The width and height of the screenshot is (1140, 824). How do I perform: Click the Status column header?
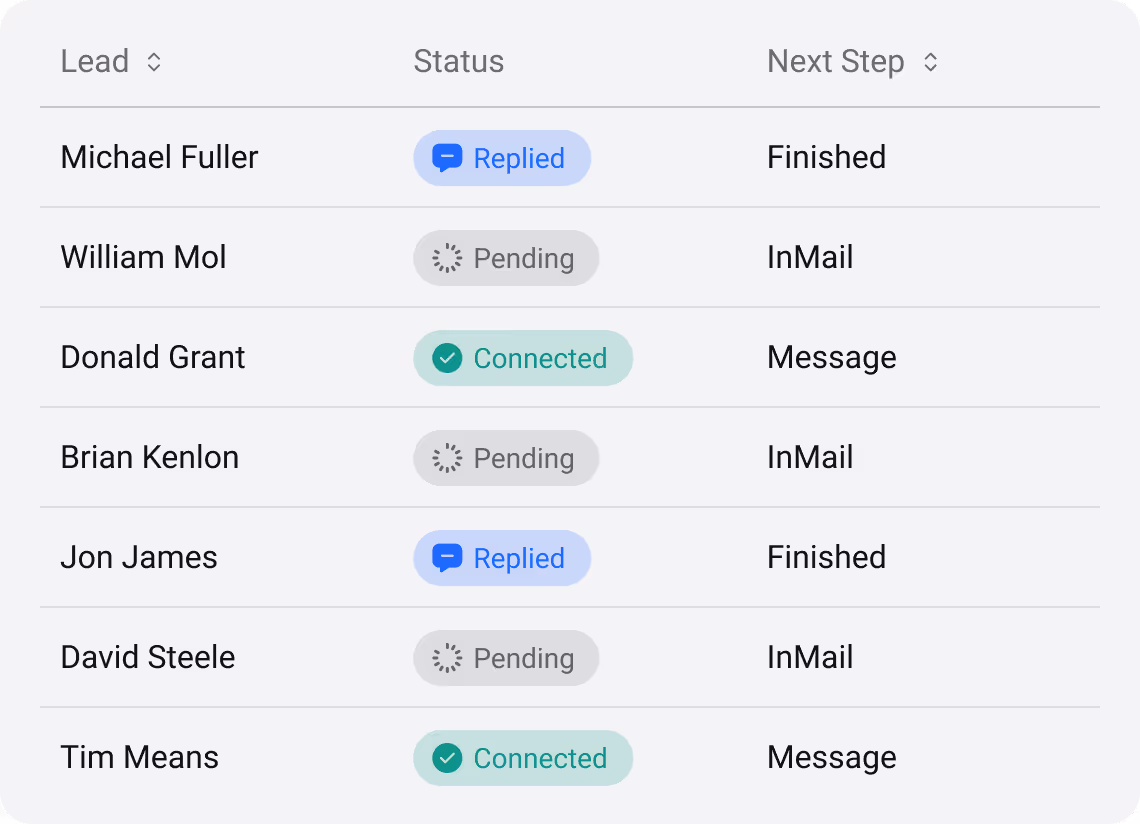coord(458,62)
